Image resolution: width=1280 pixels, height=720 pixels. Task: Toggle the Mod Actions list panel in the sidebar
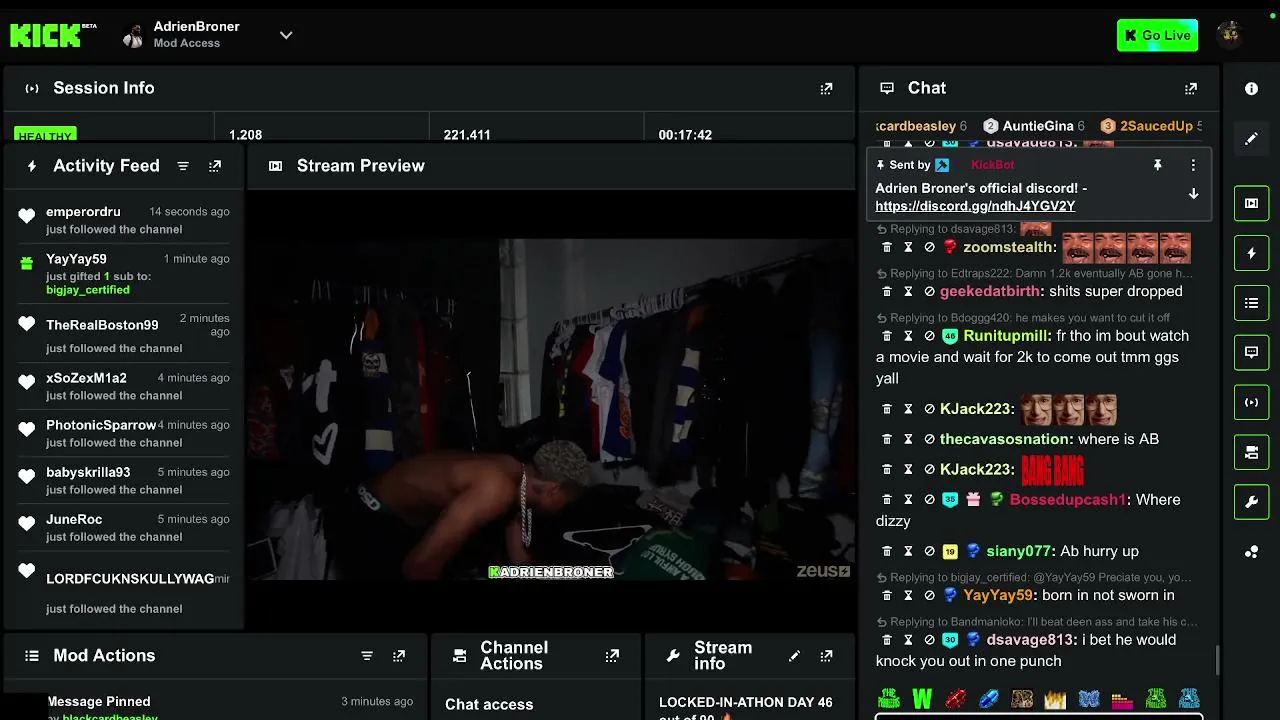[1251, 303]
